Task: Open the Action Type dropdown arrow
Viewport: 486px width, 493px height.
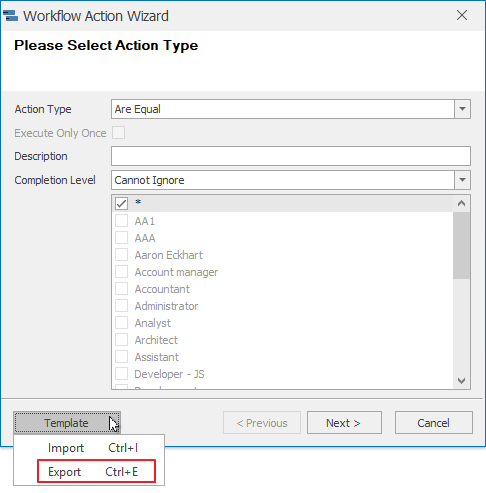Action: click(x=462, y=109)
